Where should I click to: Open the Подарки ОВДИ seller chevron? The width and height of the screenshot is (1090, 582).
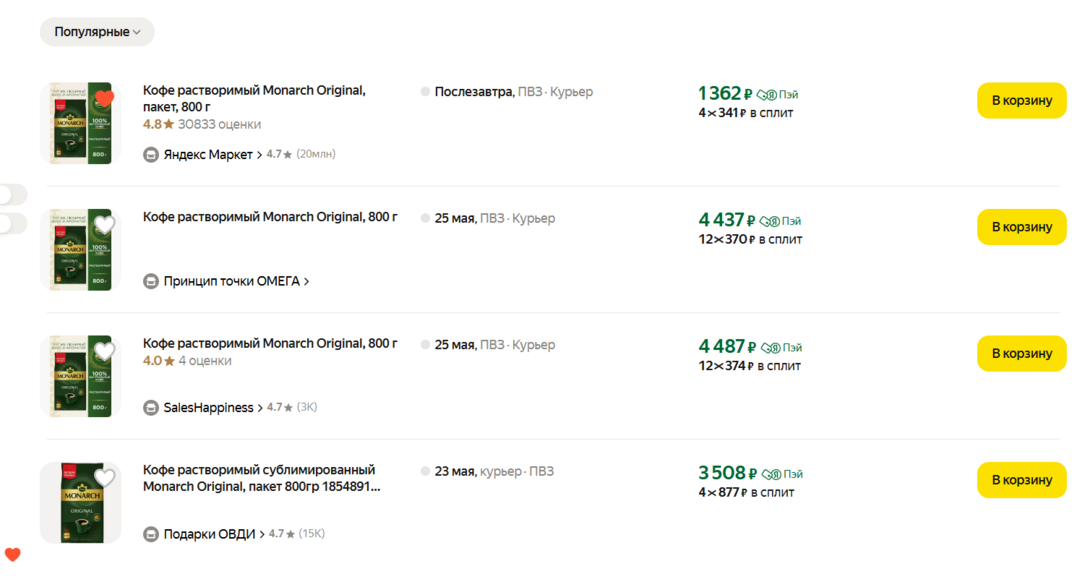tap(262, 535)
